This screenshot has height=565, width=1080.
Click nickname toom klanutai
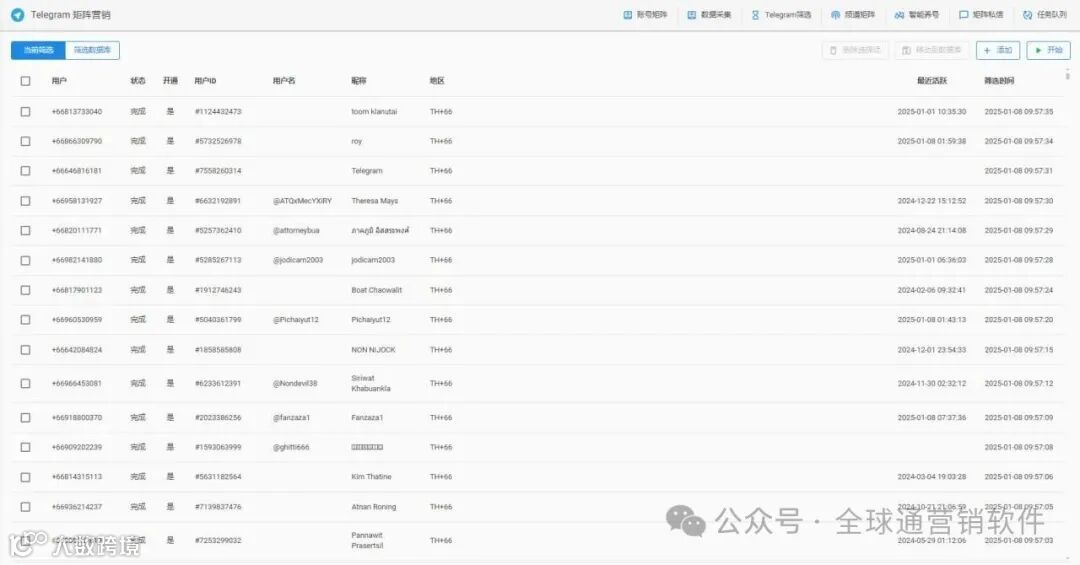[x=374, y=112]
